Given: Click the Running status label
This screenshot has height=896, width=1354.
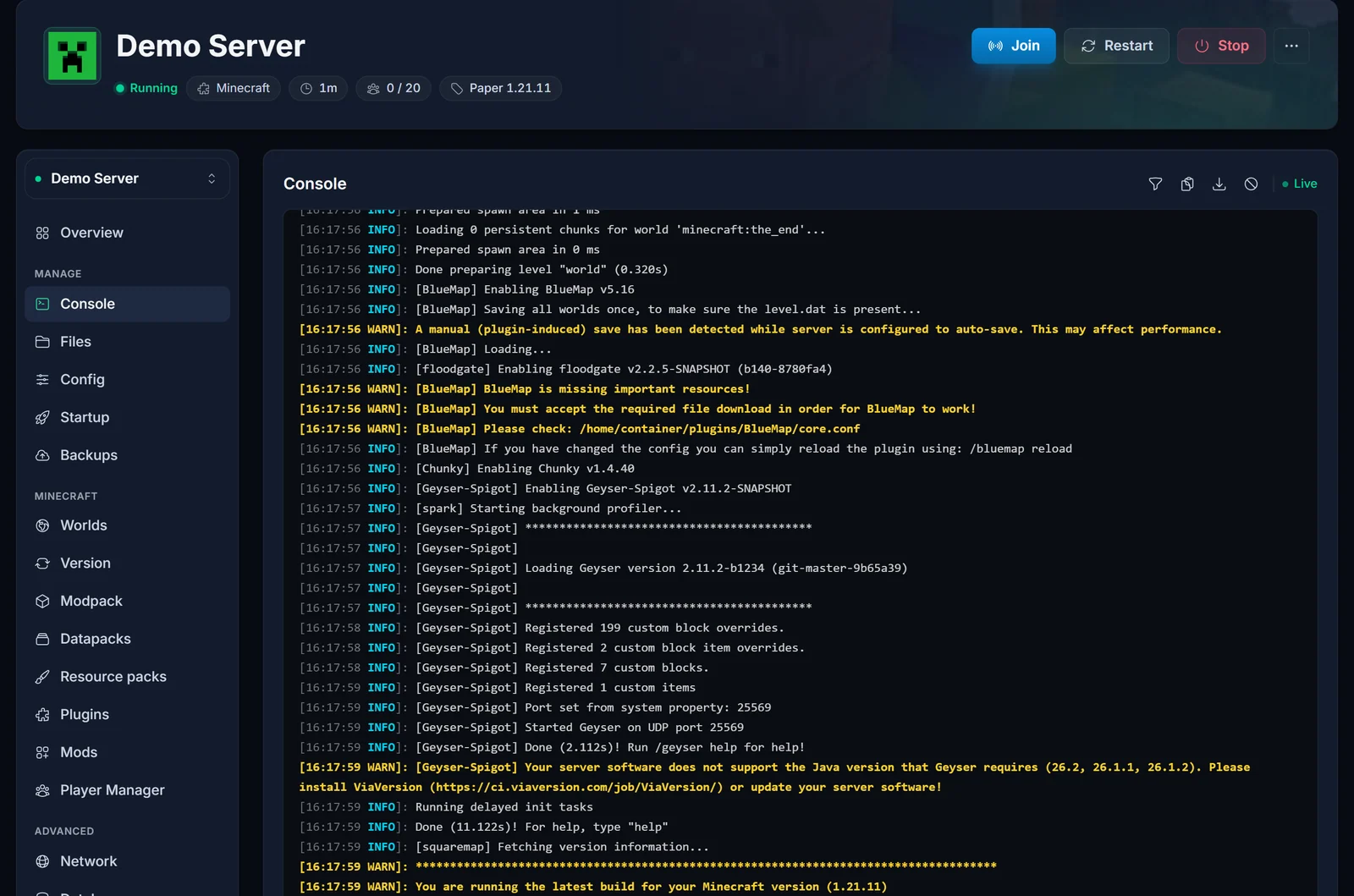Looking at the screenshot, I should [x=146, y=88].
